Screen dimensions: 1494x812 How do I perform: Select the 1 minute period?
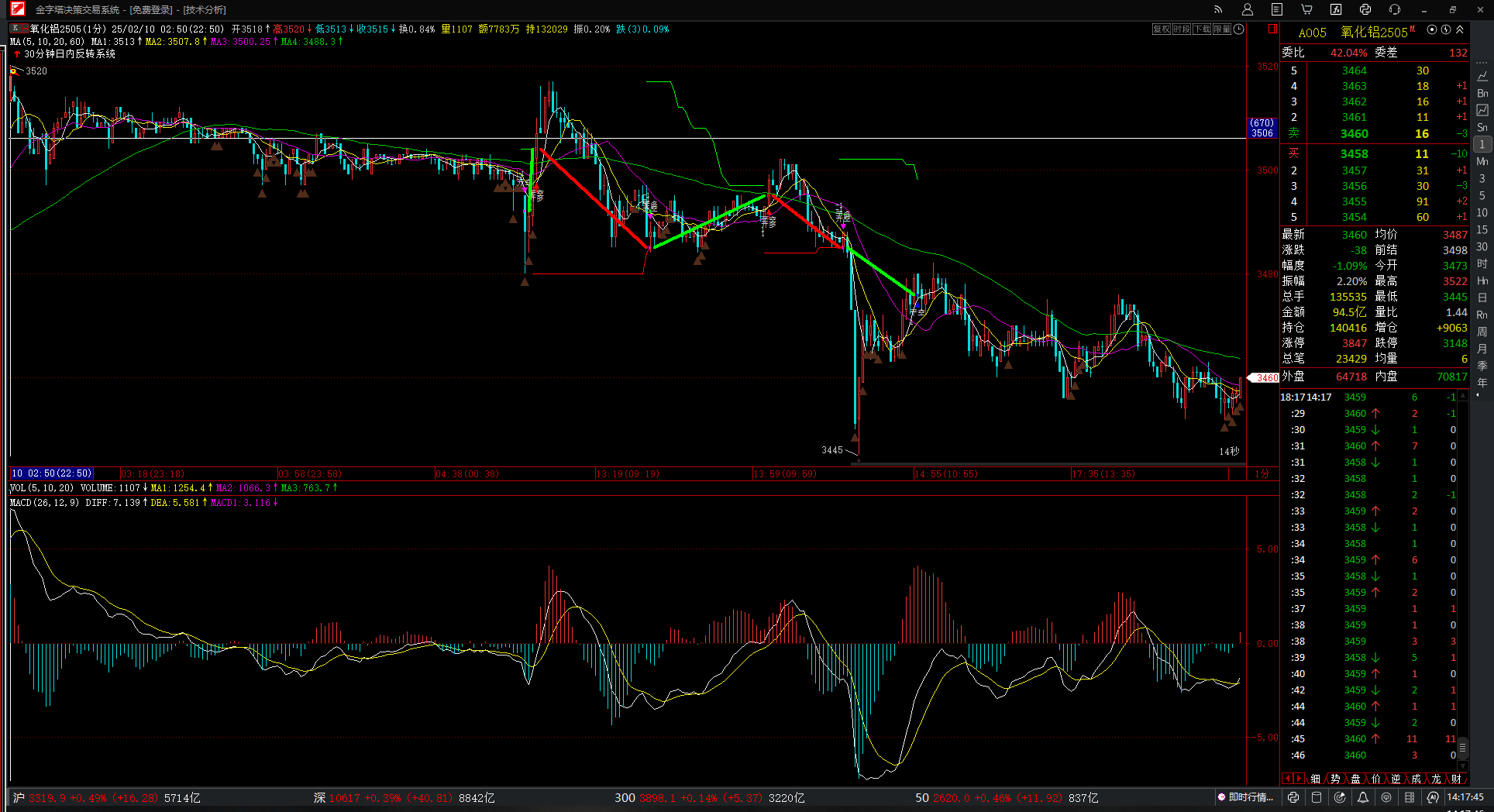pyautogui.click(x=1482, y=144)
